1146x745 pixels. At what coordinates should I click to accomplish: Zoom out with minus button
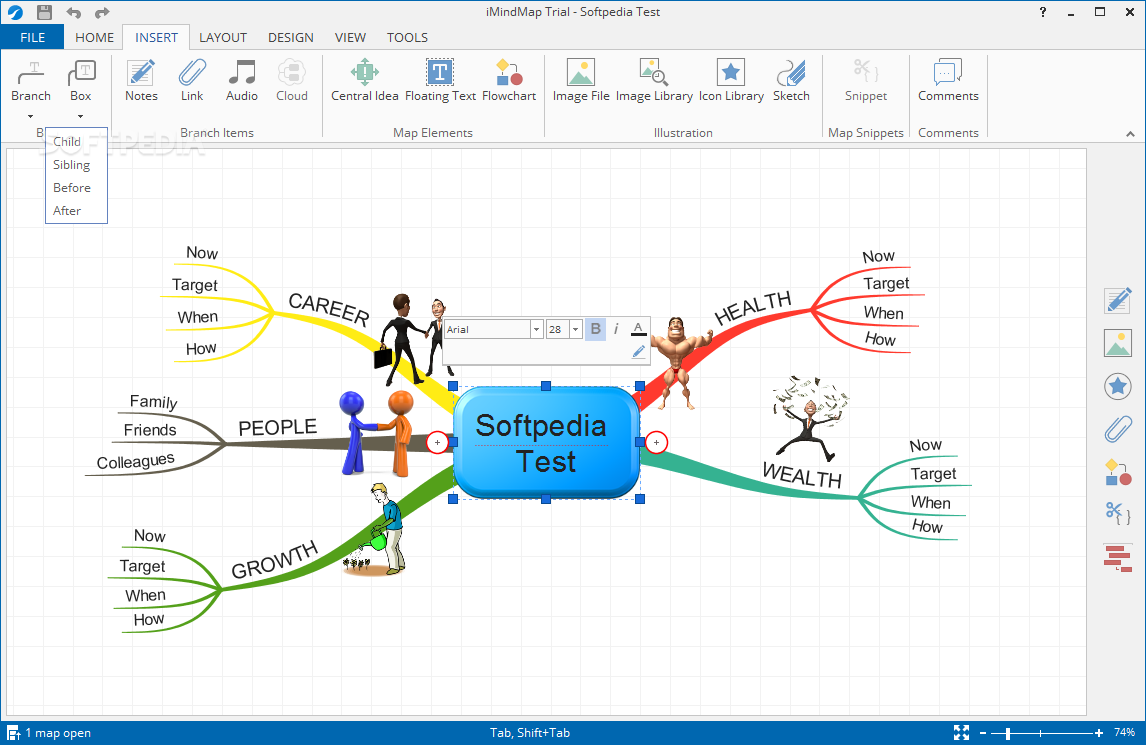[x=983, y=733]
